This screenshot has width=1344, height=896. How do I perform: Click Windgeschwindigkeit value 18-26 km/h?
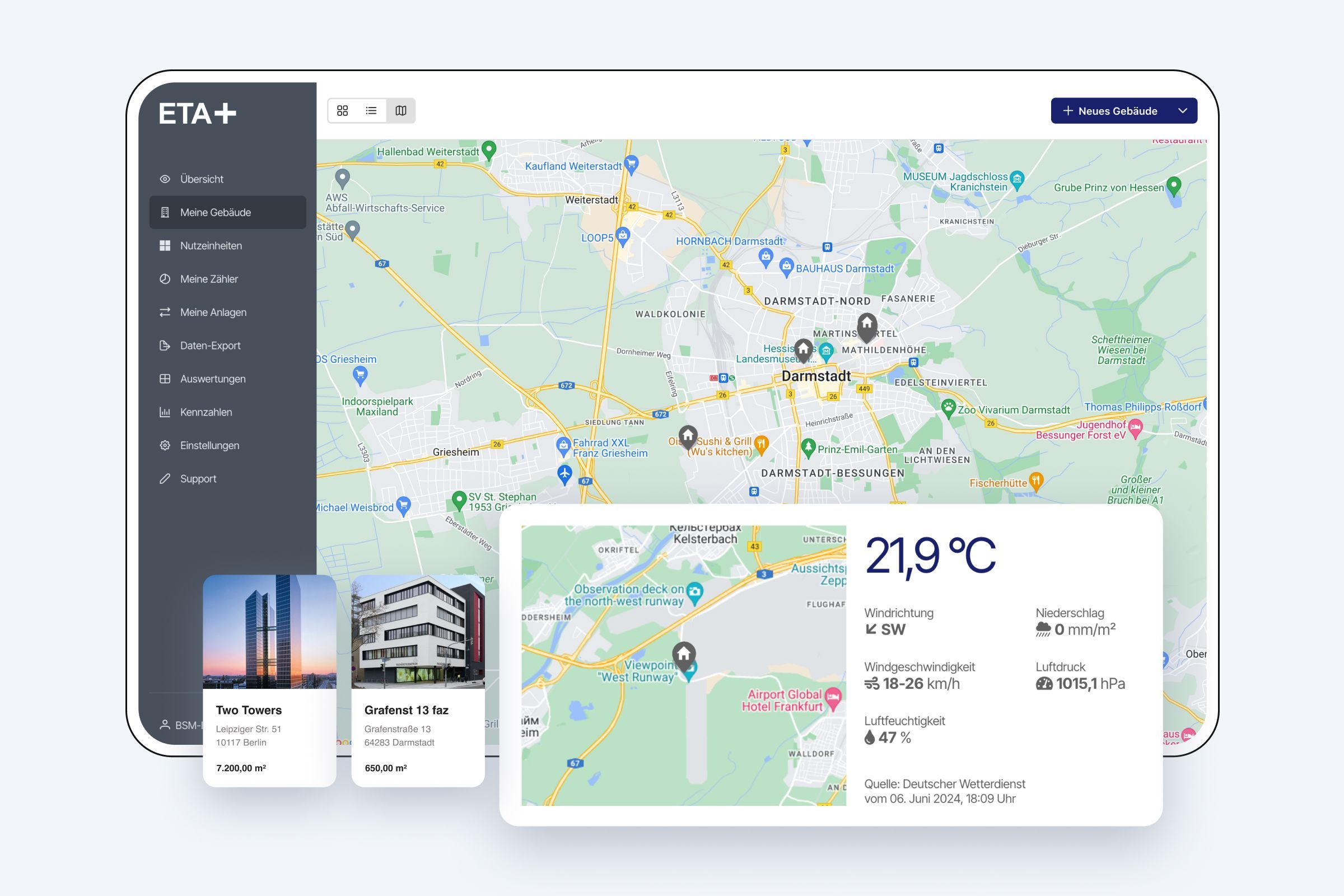912,684
